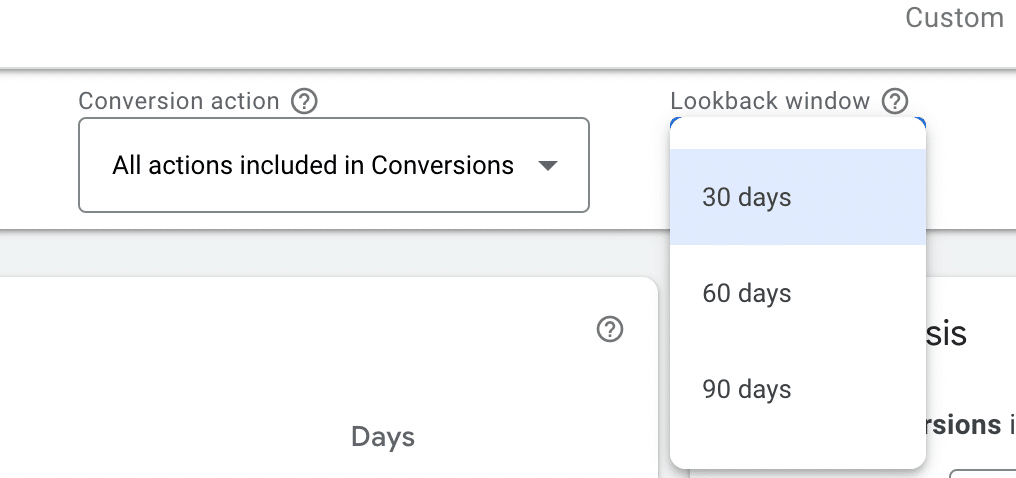Screen dimensions: 1016x478
Task: Select the 30 days lookback option
Action: [x=798, y=197]
